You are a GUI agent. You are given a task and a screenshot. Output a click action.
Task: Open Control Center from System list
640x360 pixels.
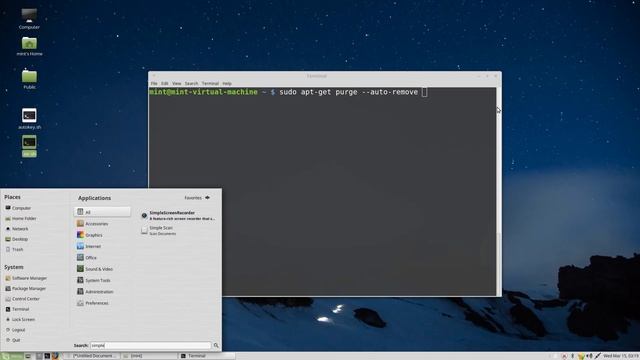(x=22, y=299)
